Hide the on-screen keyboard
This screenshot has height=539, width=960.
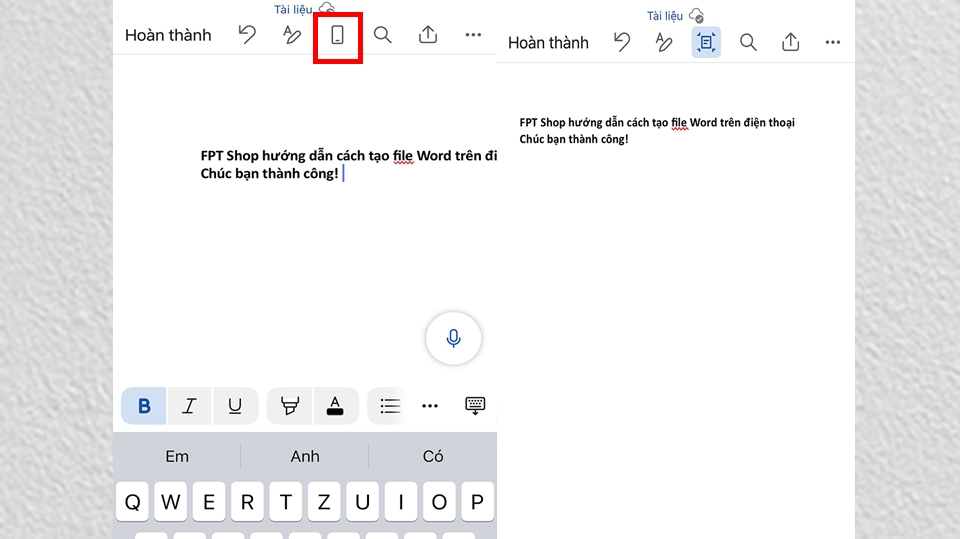coord(475,405)
